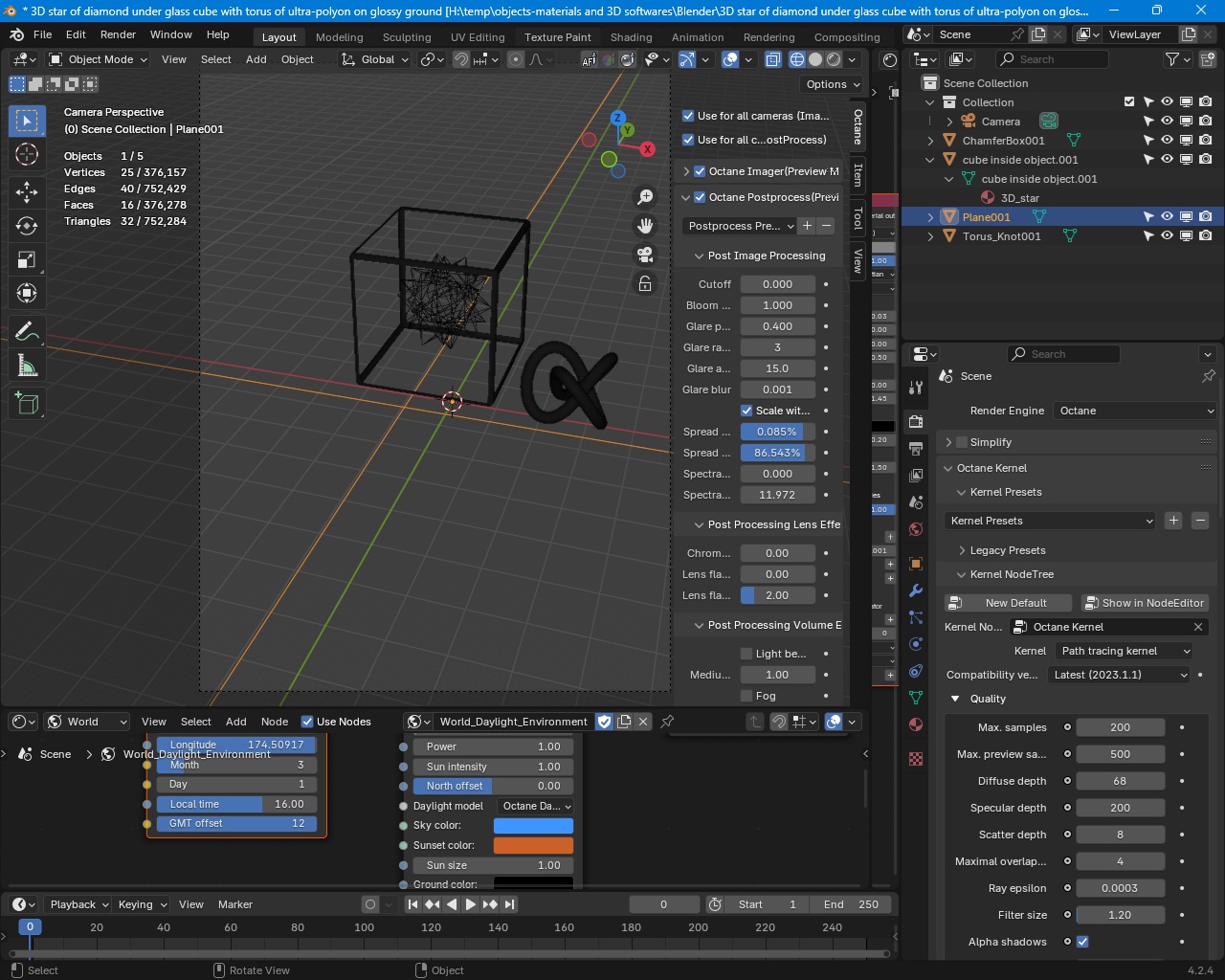Activate the Scale tool
Screen dimensions: 1225x980
click(x=27, y=259)
